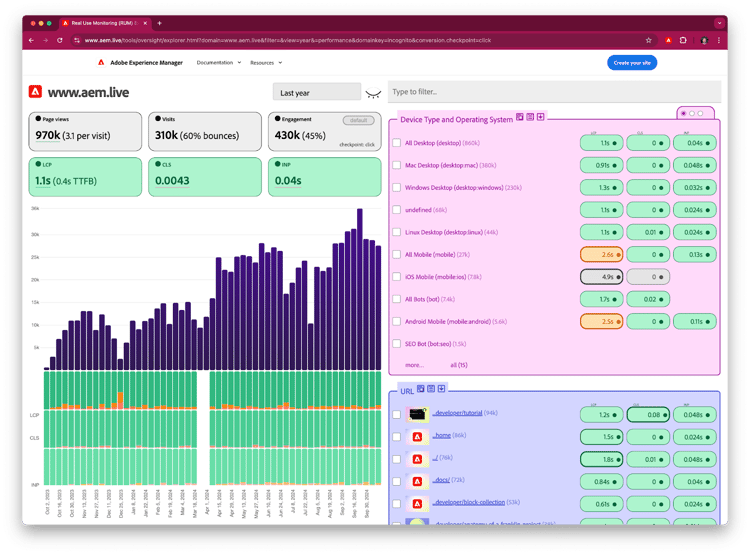
Task: Check the iOS Mobile checkbox
Action: (x=397, y=277)
